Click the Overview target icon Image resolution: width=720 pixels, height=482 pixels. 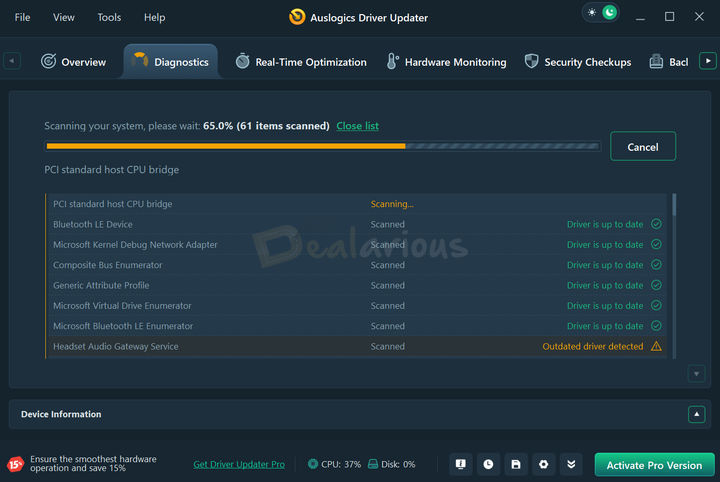pyautogui.click(x=48, y=61)
